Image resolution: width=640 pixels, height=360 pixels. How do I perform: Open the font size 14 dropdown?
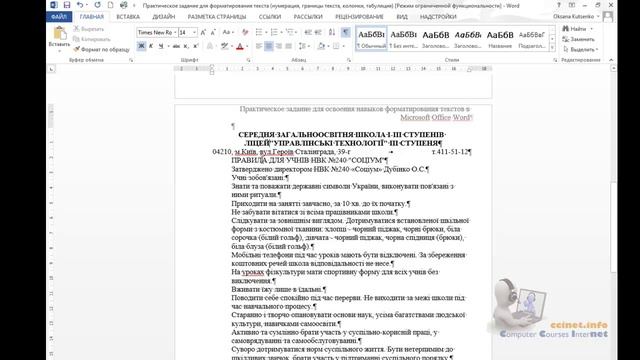tap(194, 32)
